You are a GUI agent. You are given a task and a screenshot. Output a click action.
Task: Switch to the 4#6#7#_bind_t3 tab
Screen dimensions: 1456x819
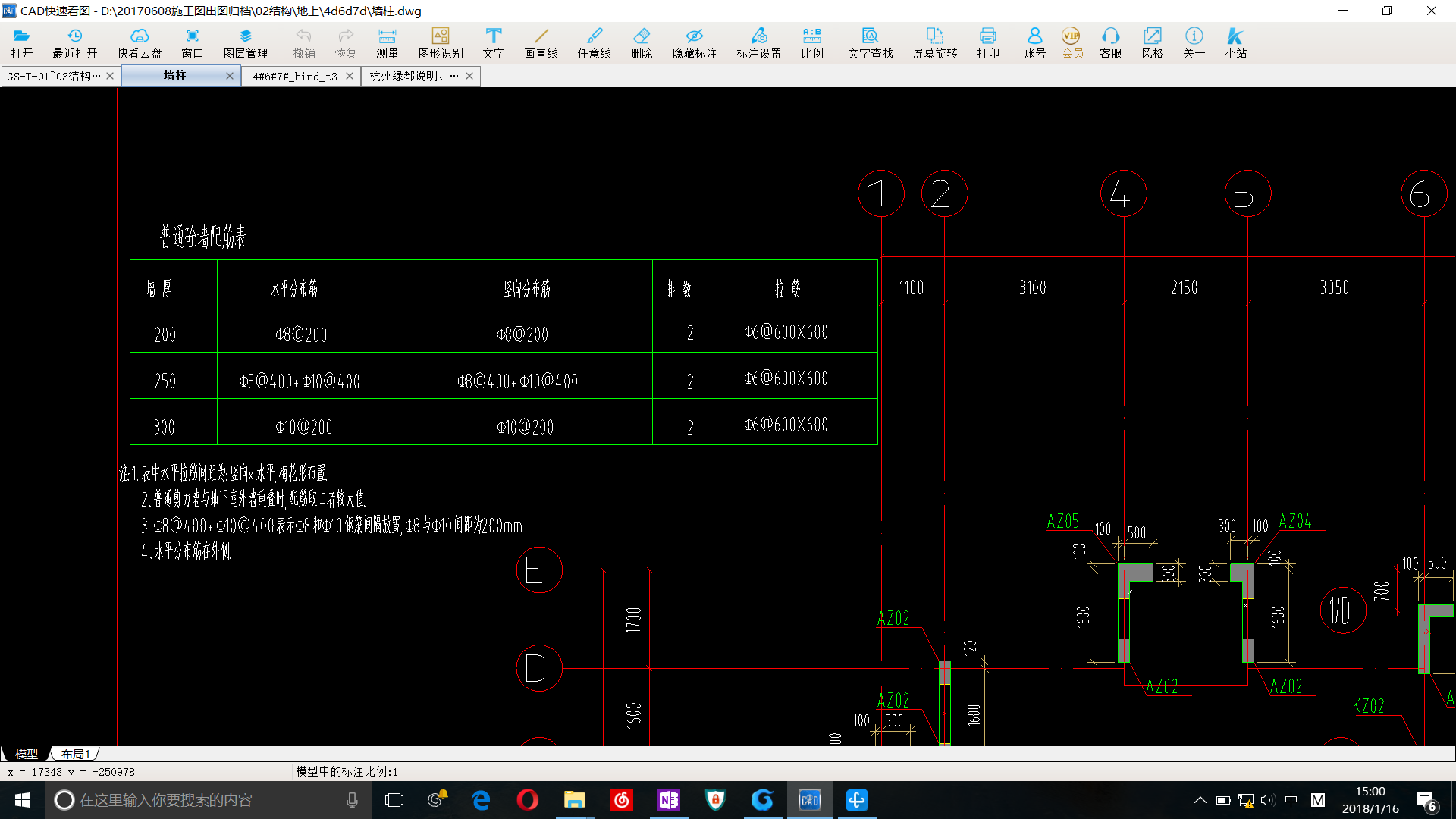(x=294, y=76)
